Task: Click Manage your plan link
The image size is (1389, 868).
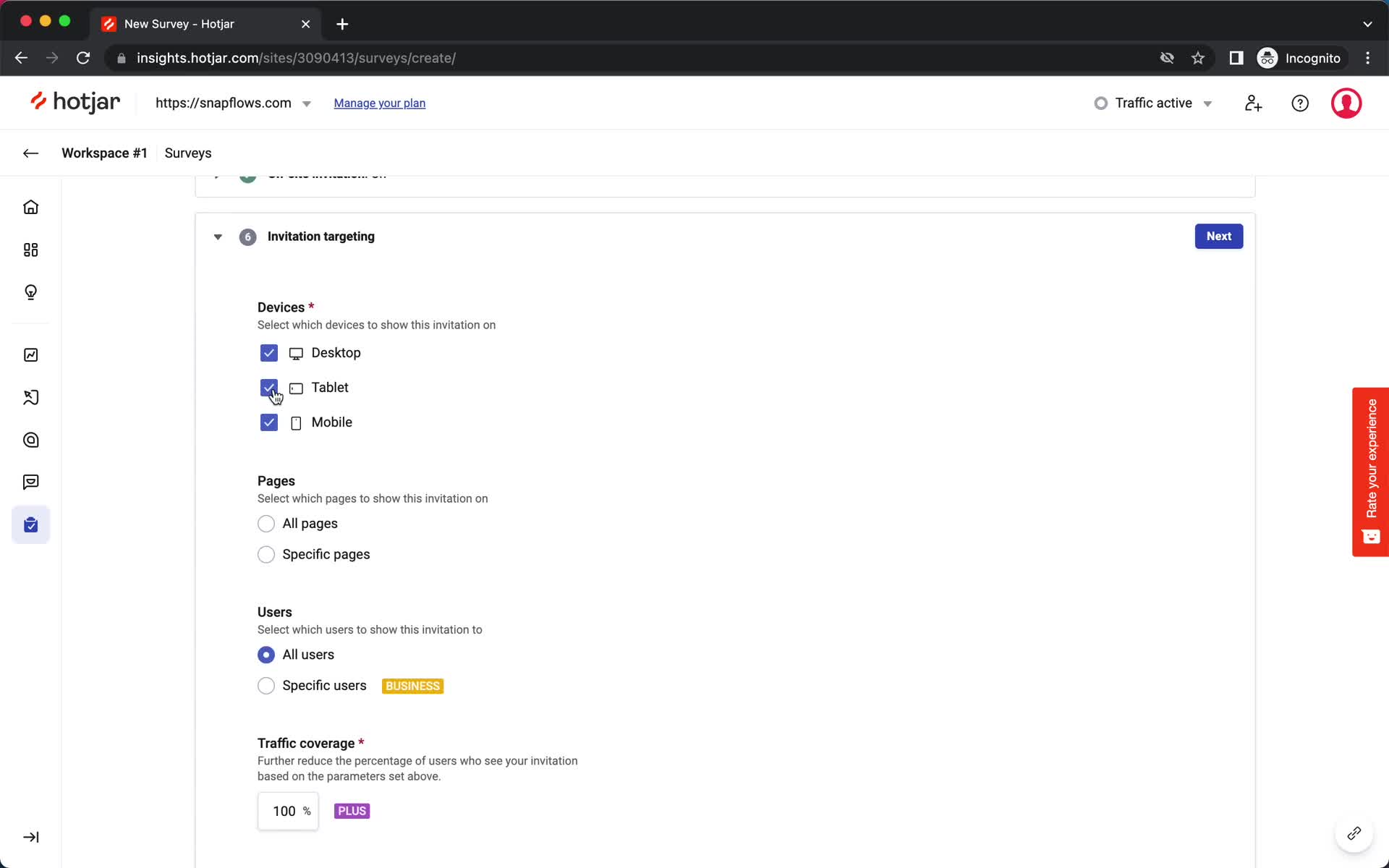Action: (379, 103)
